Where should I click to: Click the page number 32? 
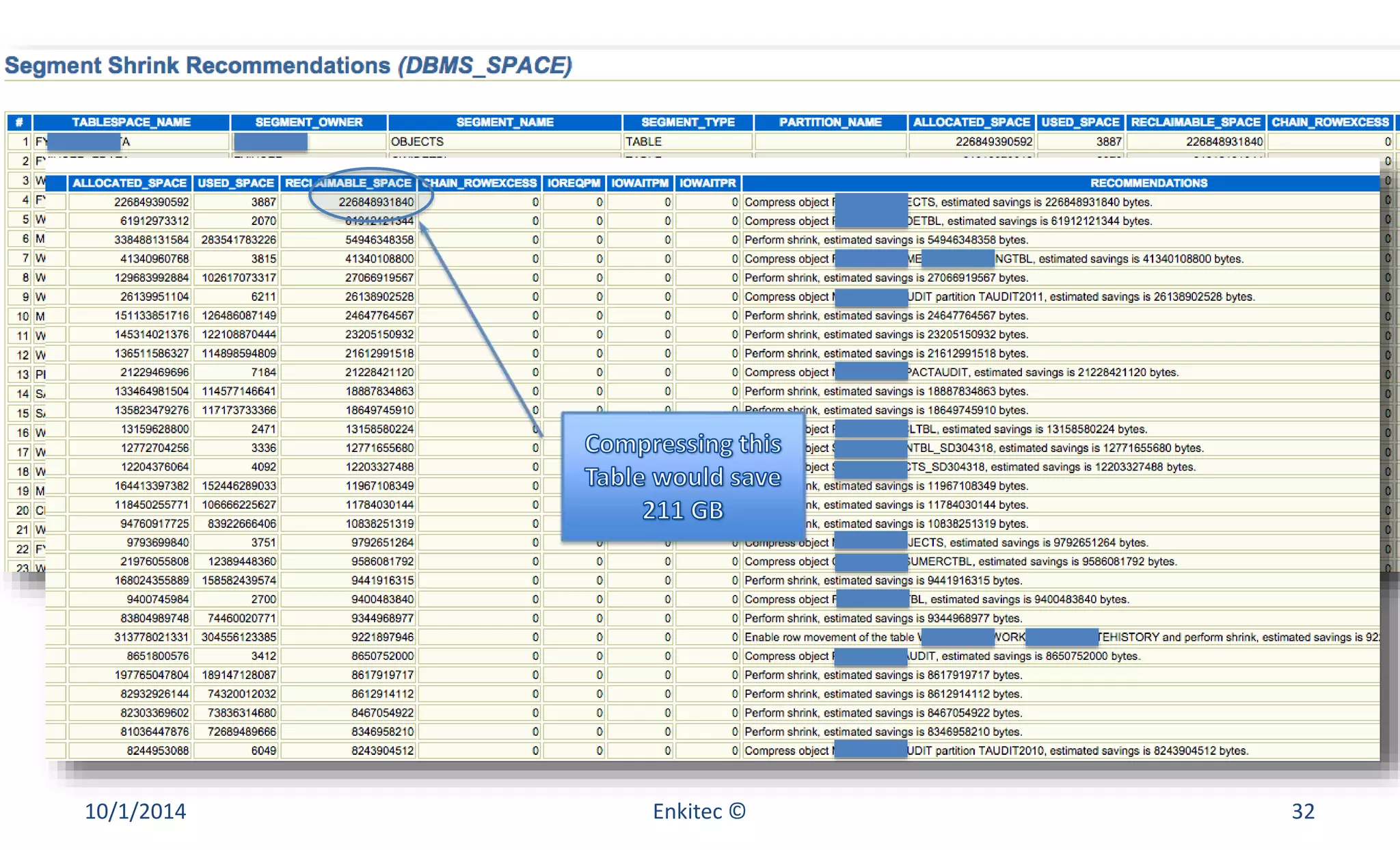point(1302,811)
